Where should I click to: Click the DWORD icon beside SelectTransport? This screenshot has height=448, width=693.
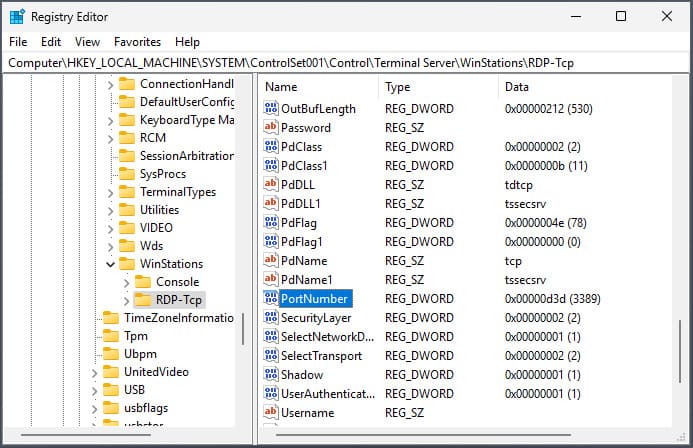270,355
